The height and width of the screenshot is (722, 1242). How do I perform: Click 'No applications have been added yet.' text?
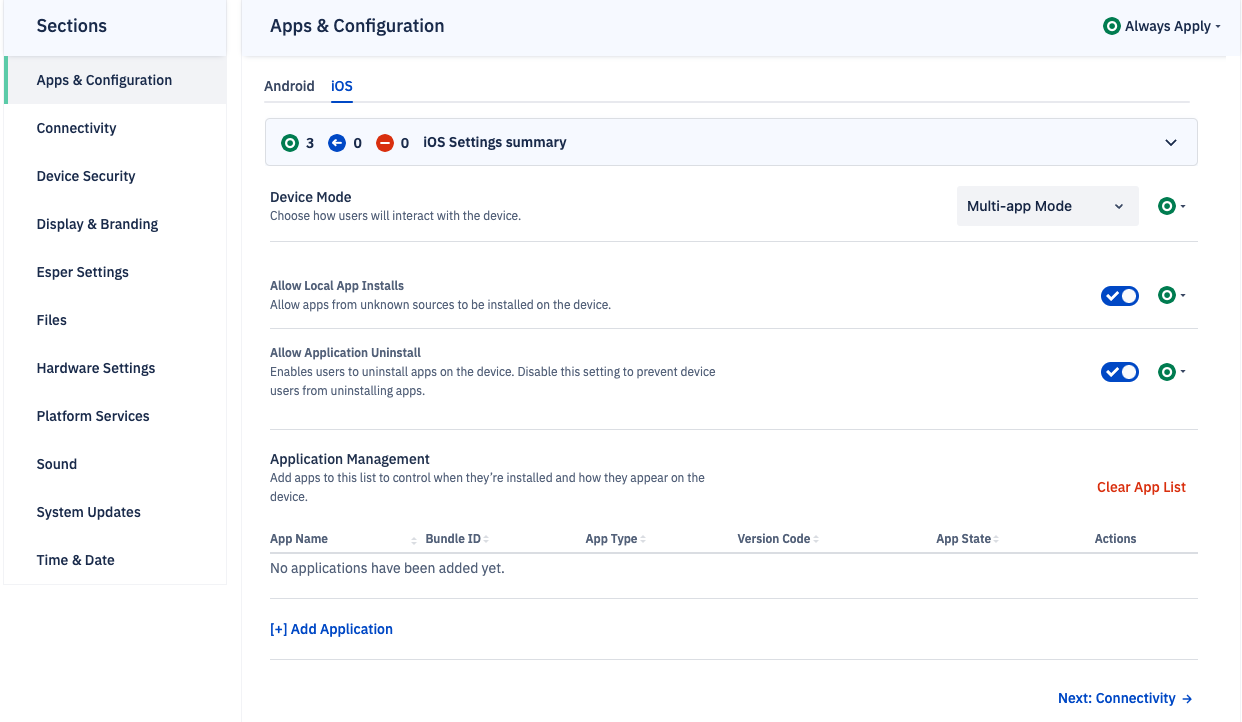pyautogui.click(x=387, y=568)
